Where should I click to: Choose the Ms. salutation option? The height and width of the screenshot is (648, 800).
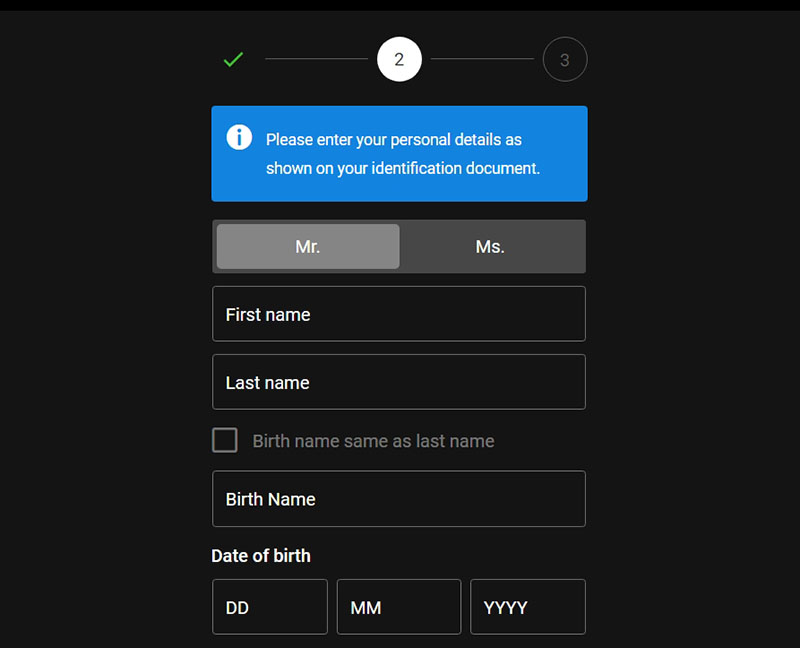(490, 246)
